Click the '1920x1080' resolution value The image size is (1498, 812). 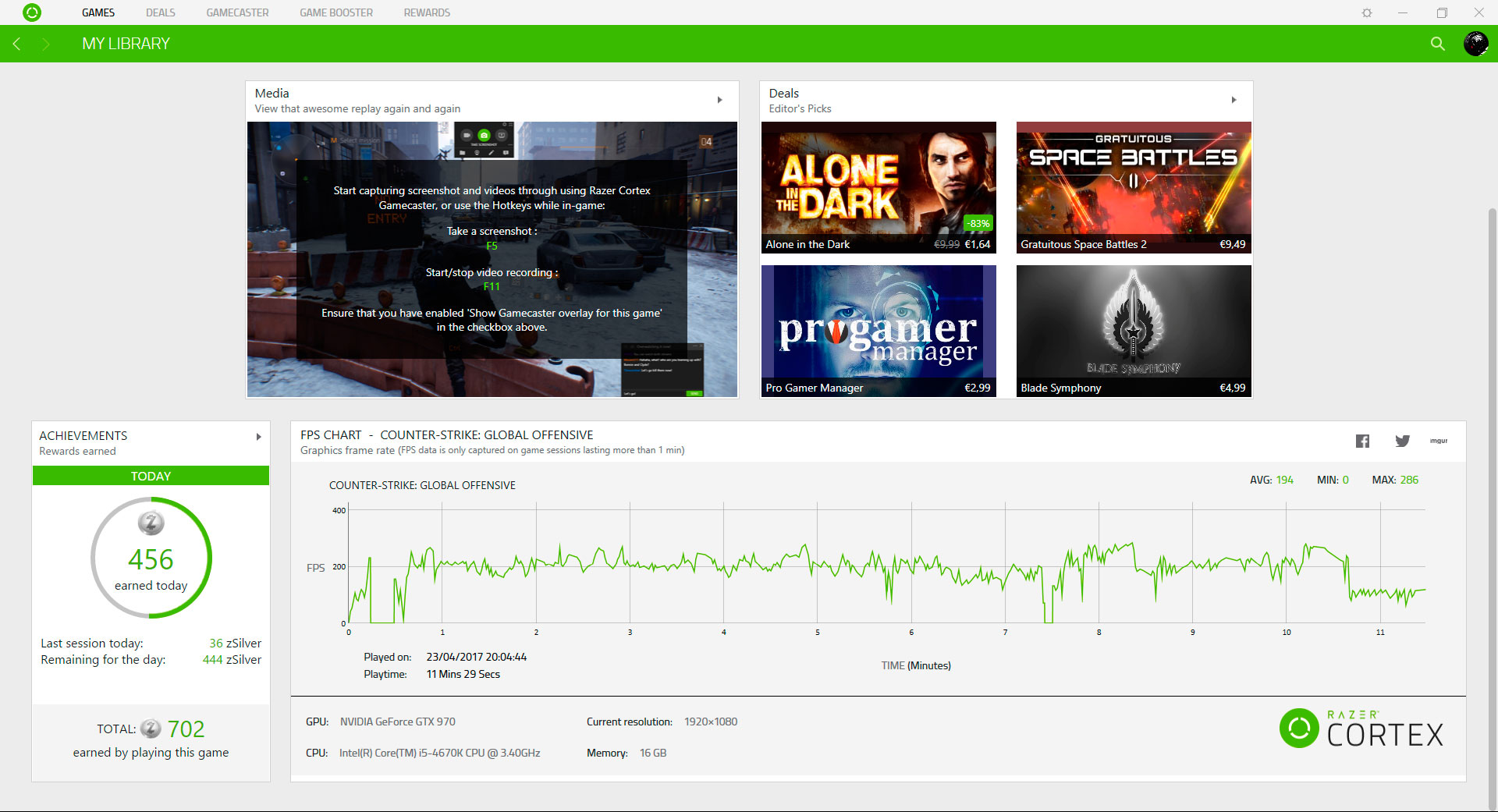coord(710,722)
